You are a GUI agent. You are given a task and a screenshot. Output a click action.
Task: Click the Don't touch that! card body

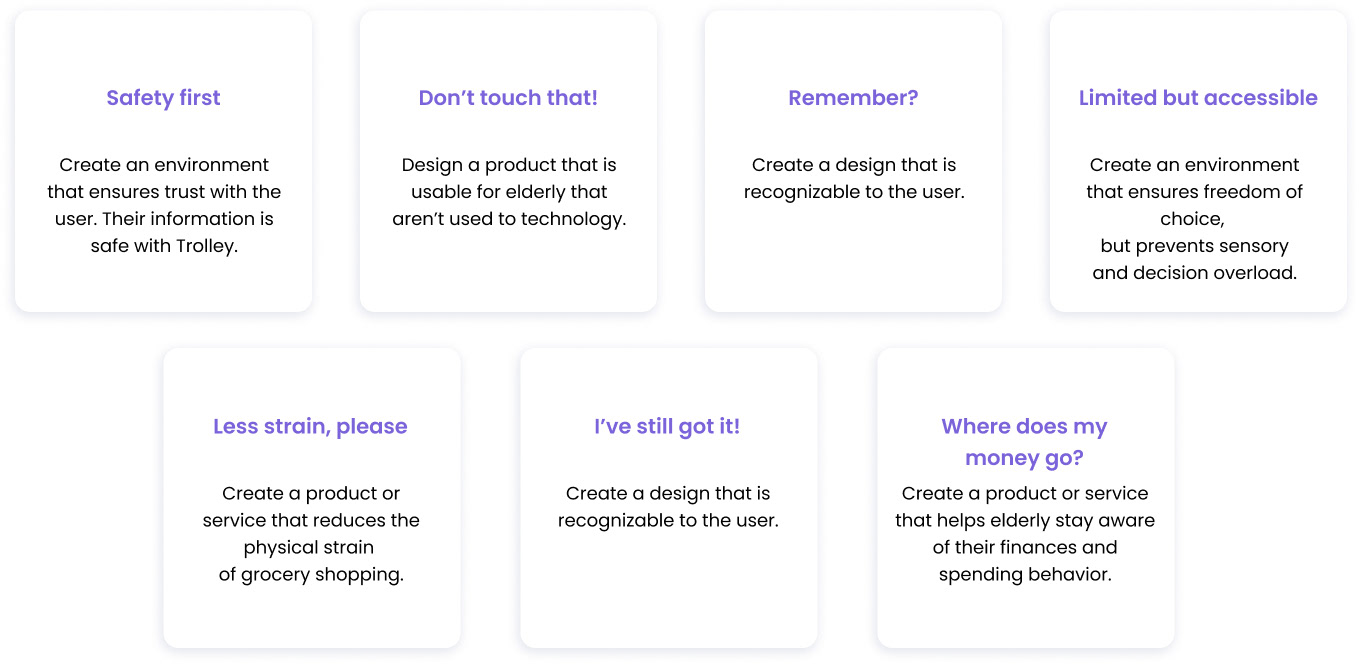508,161
